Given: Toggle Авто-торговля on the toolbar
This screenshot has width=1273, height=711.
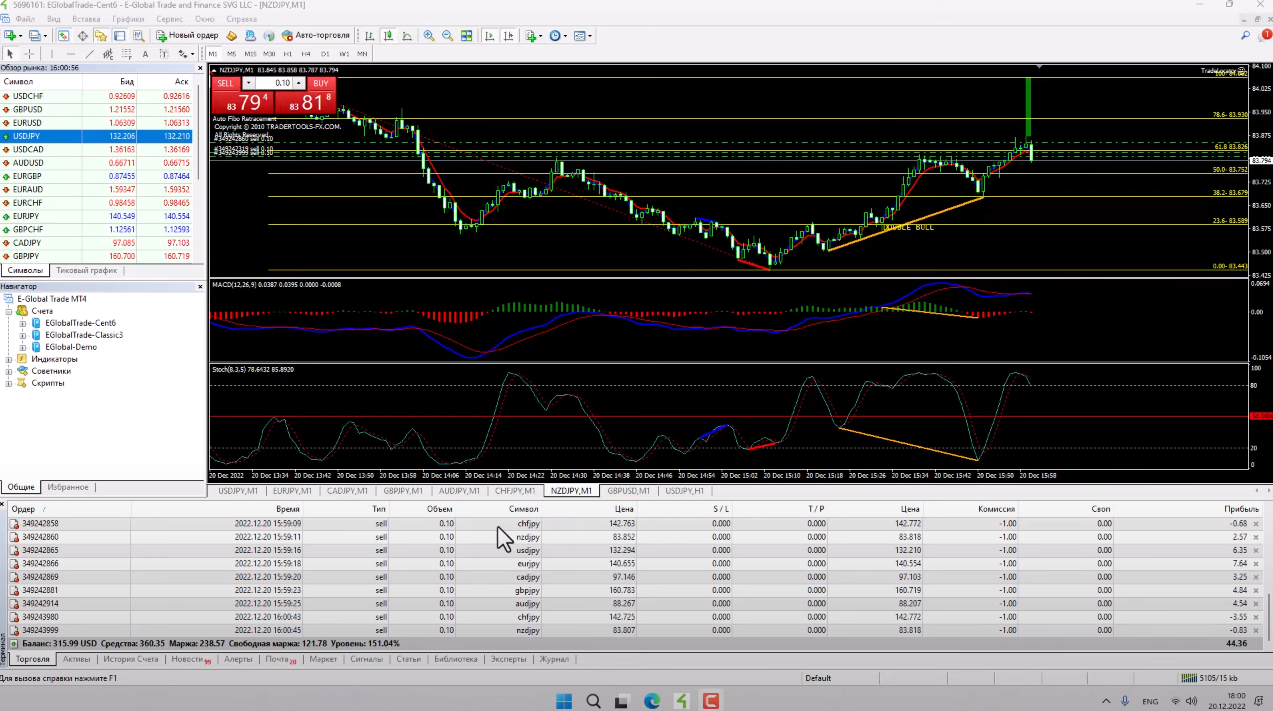Looking at the screenshot, I should pyautogui.click(x=316, y=35).
